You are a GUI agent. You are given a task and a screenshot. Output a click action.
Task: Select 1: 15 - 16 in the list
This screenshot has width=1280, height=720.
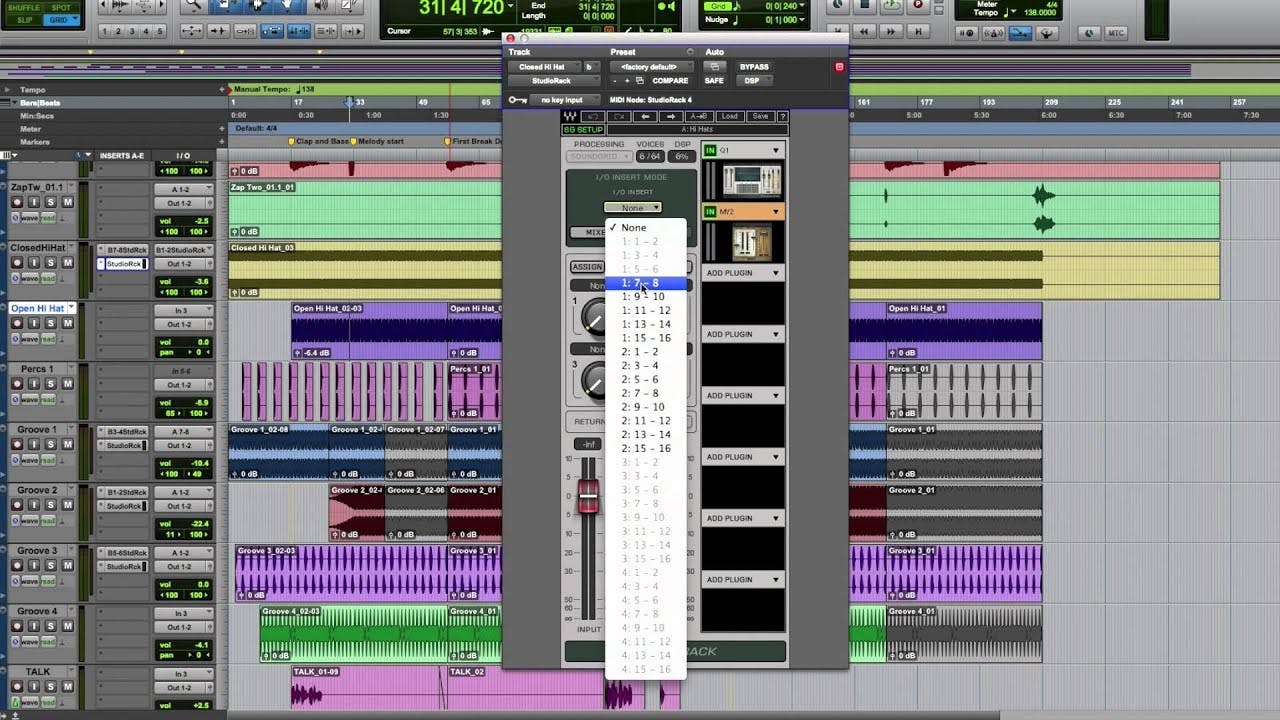point(646,338)
